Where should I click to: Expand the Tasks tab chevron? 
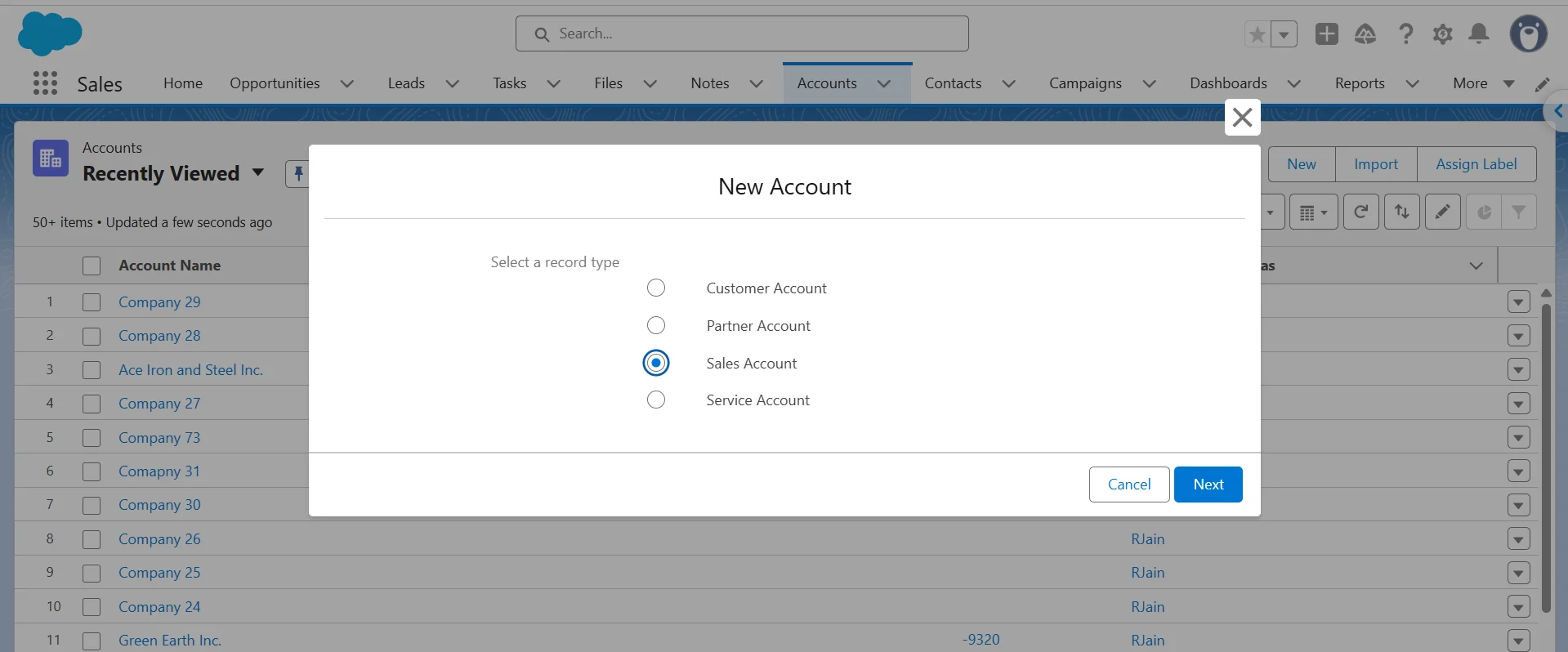click(x=553, y=83)
